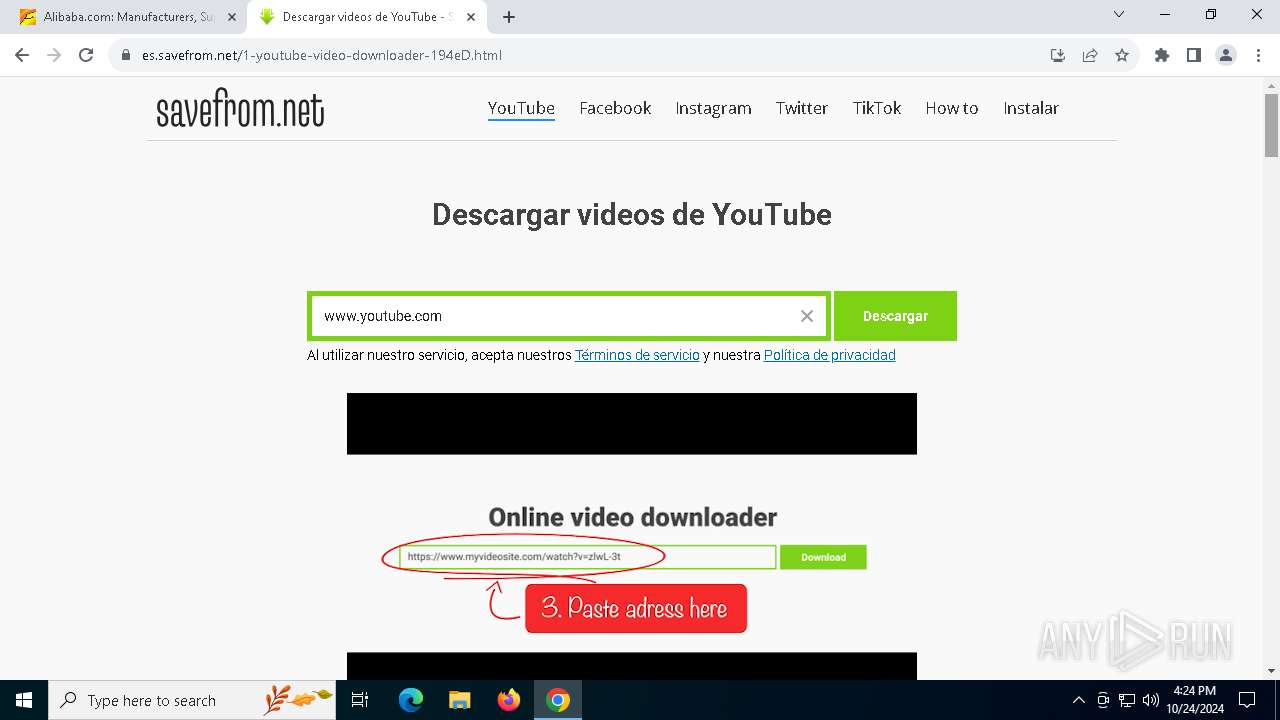Select the YouTube navigation item
The image size is (1280, 720).
[521, 108]
